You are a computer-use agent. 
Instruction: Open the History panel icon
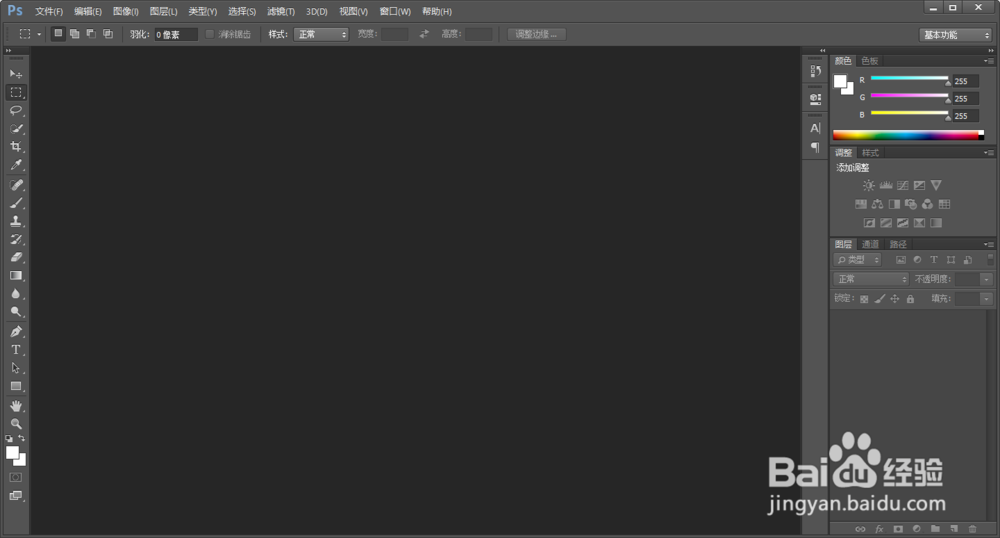815,71
